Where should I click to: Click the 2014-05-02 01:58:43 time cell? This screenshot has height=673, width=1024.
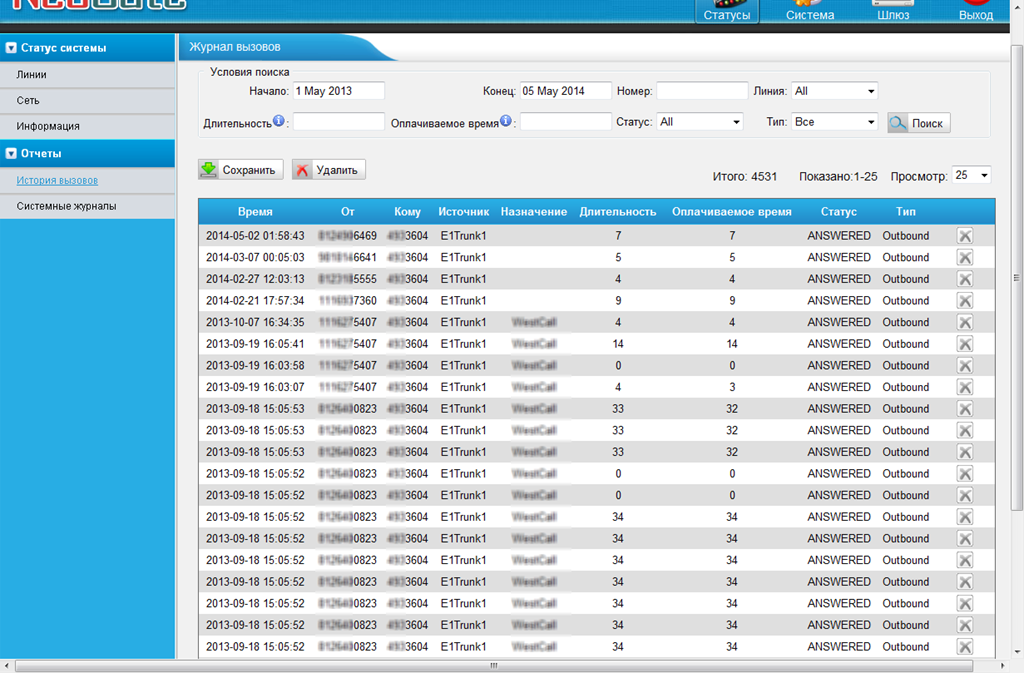pos(255,236)
